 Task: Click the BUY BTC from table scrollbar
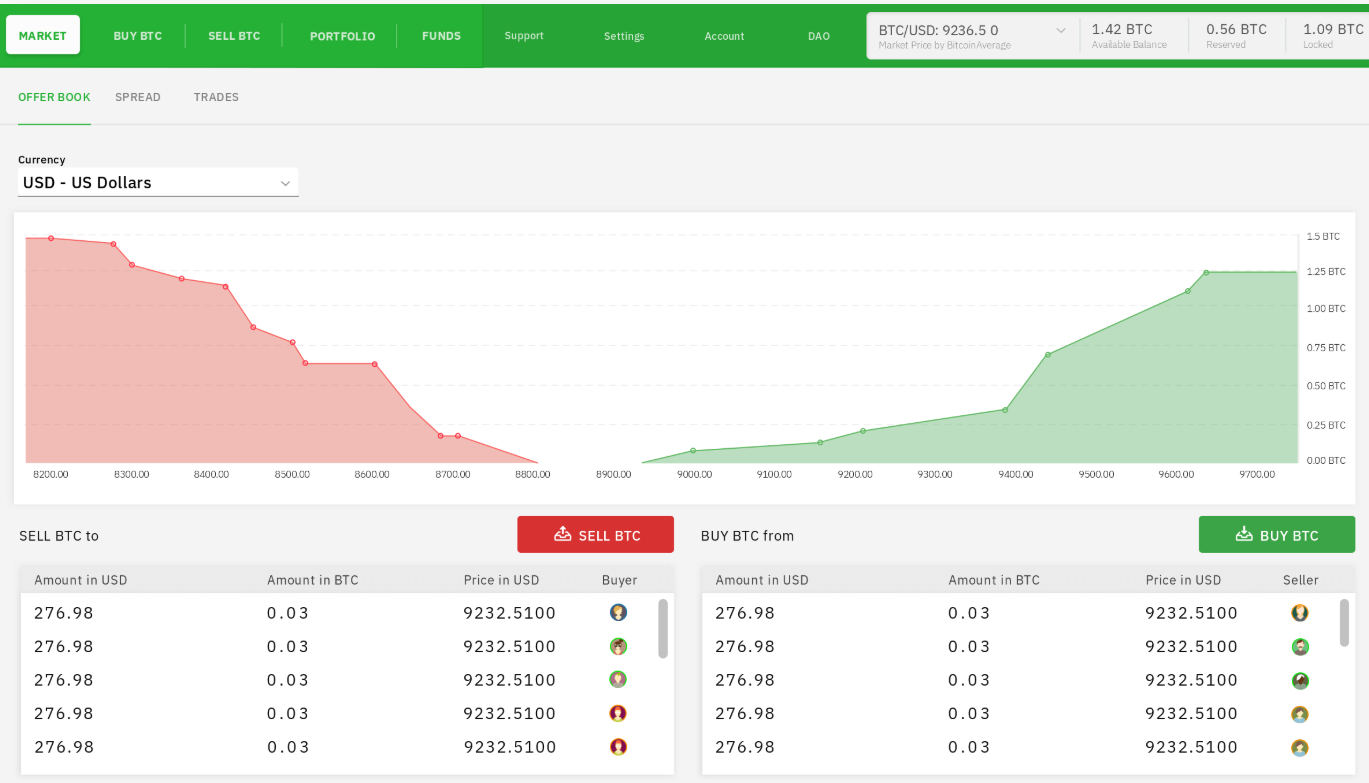click(x=1344, y=622)
